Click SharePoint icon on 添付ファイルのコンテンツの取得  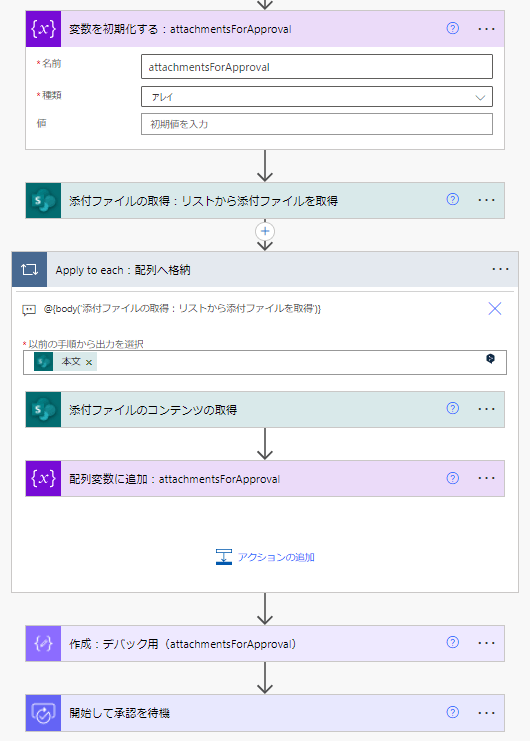pos(43,409)
